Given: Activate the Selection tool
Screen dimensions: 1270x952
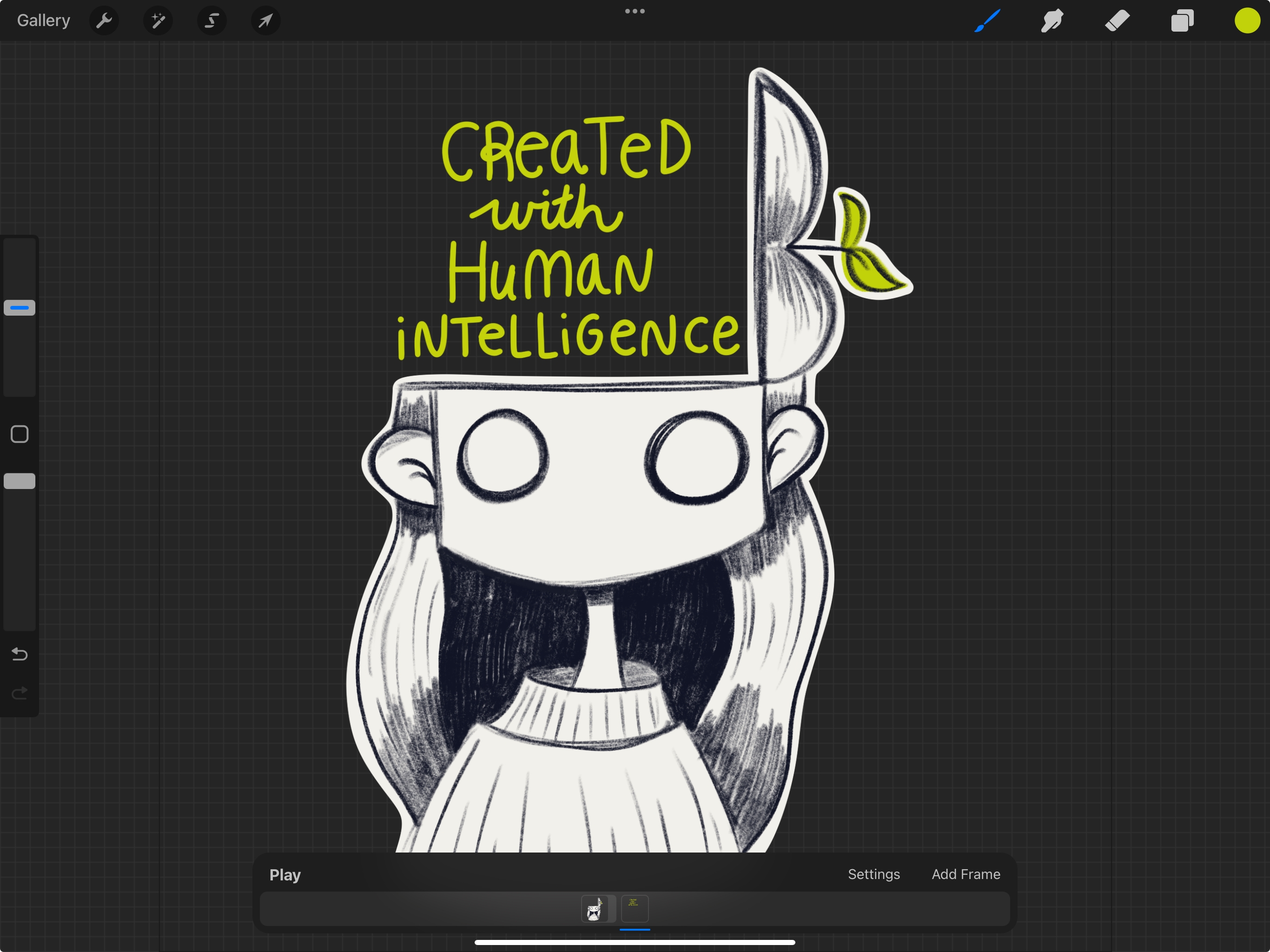Looking at the screenshot, I should click(x=212, y=20).
